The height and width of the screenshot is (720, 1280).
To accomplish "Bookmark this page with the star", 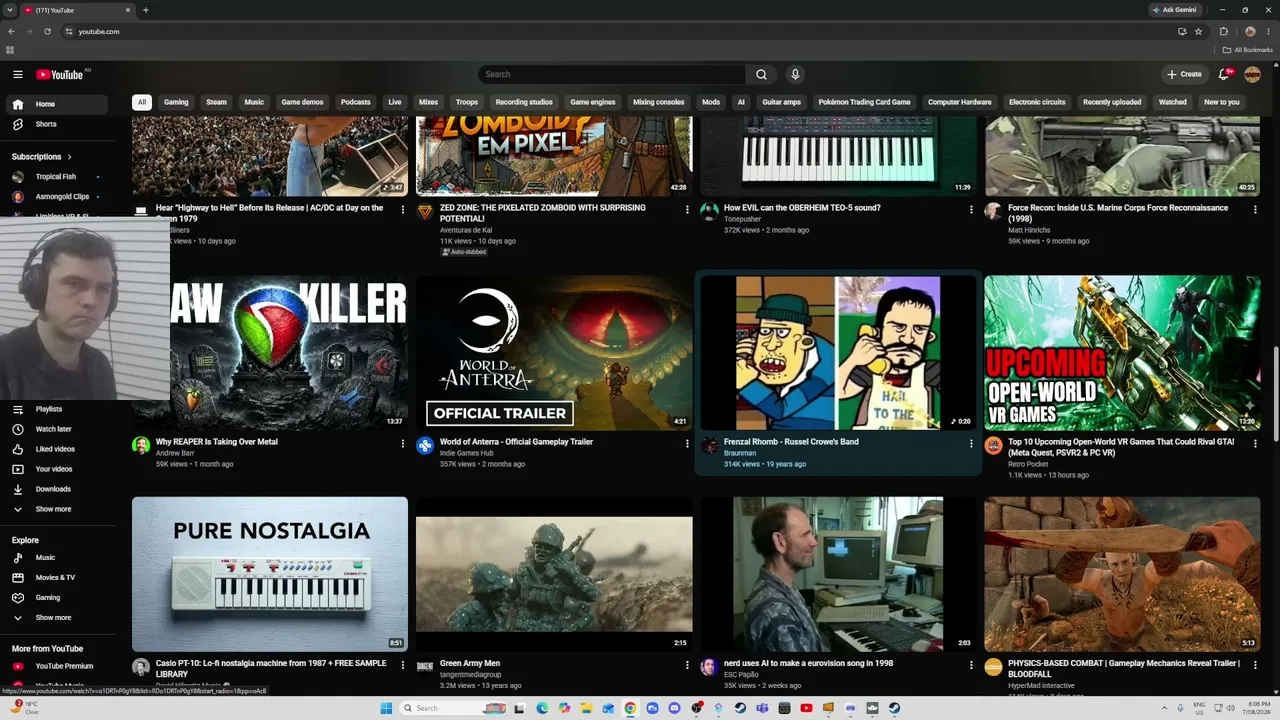I will tap(1198, 31).
